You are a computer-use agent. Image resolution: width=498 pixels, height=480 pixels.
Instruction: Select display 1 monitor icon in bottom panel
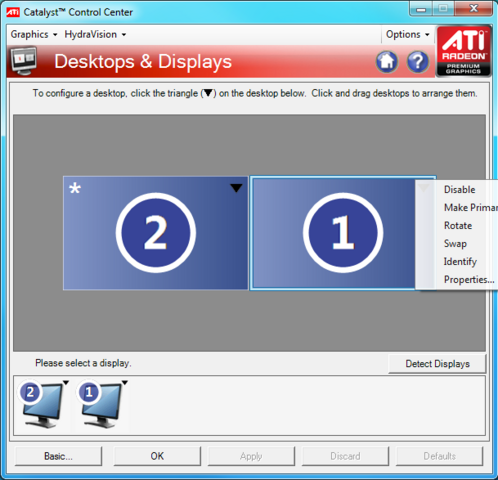pyautogui.click(x=99, y=405)
